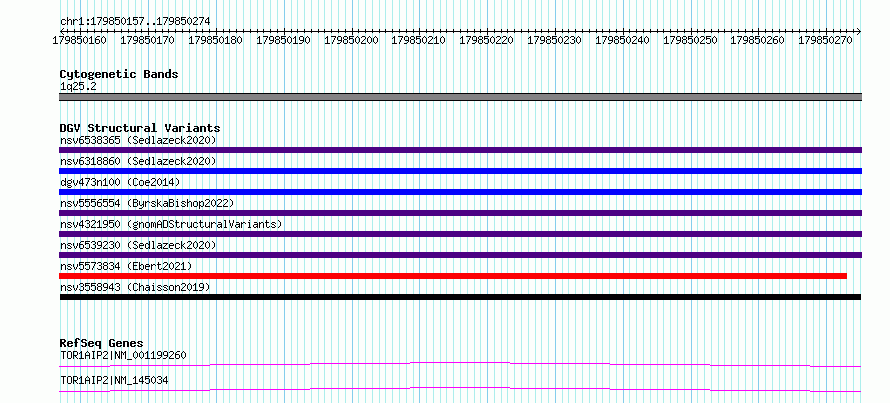This screenshot has height=403, width=890.
Task: Click ruler position 179850230
Action: coord(555,40)
